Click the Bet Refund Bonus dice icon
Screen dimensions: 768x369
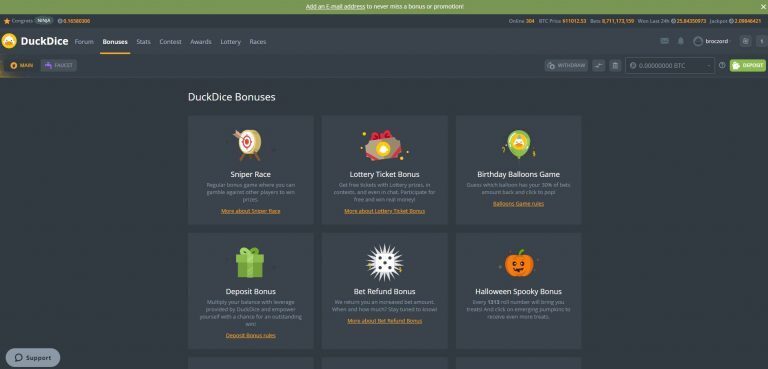click(x=384, y=262)
